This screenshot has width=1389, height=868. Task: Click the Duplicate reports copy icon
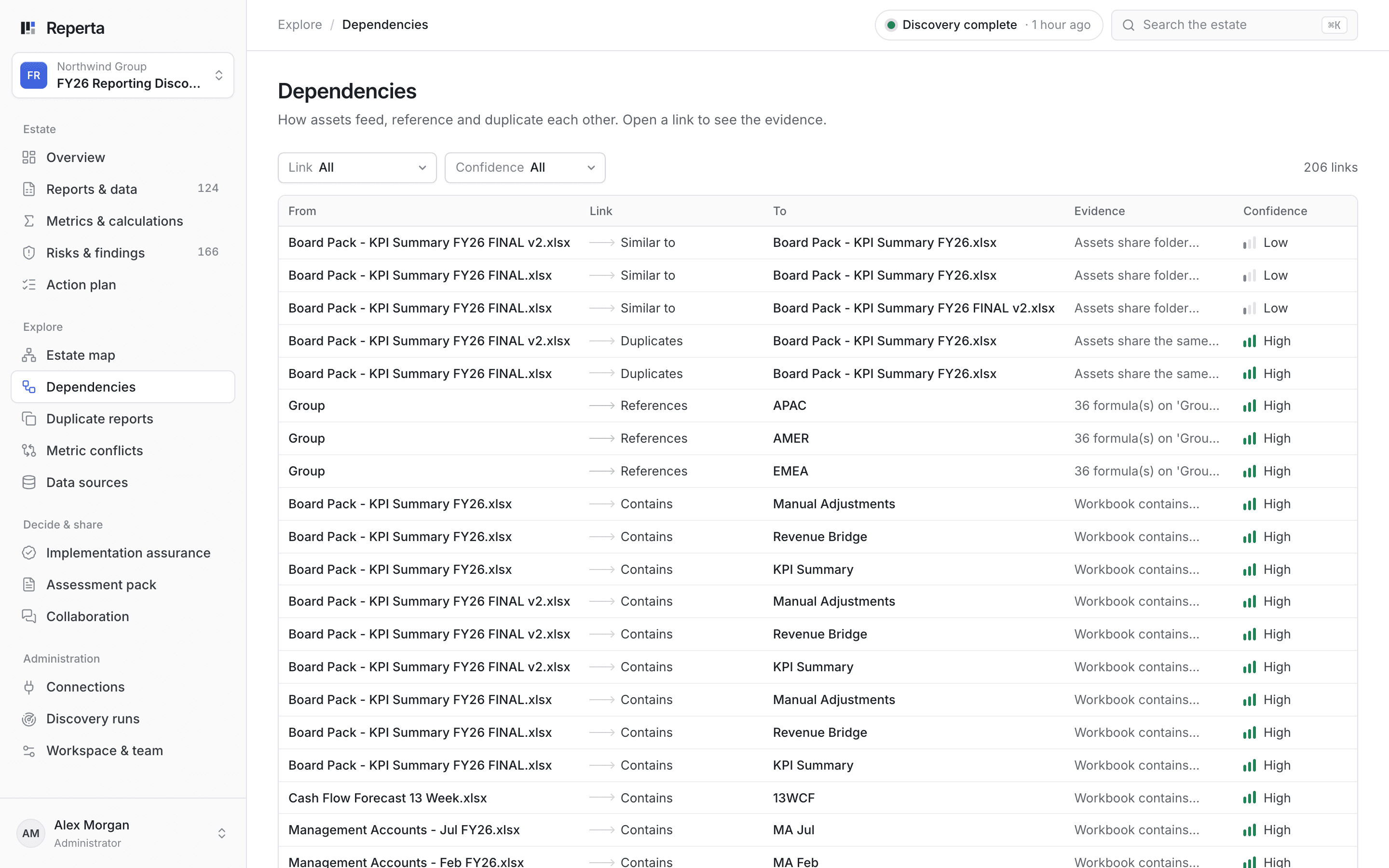click(x=29, y=419)
